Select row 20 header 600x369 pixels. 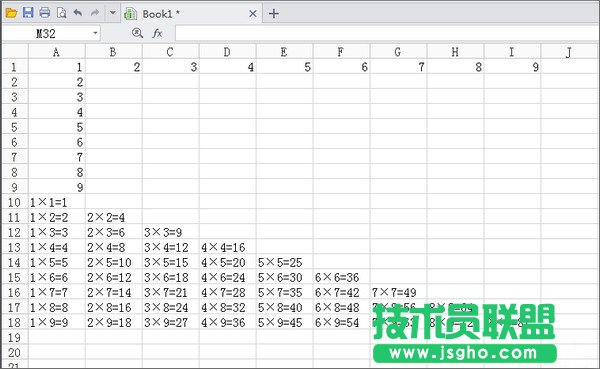(x=15, y=352)
